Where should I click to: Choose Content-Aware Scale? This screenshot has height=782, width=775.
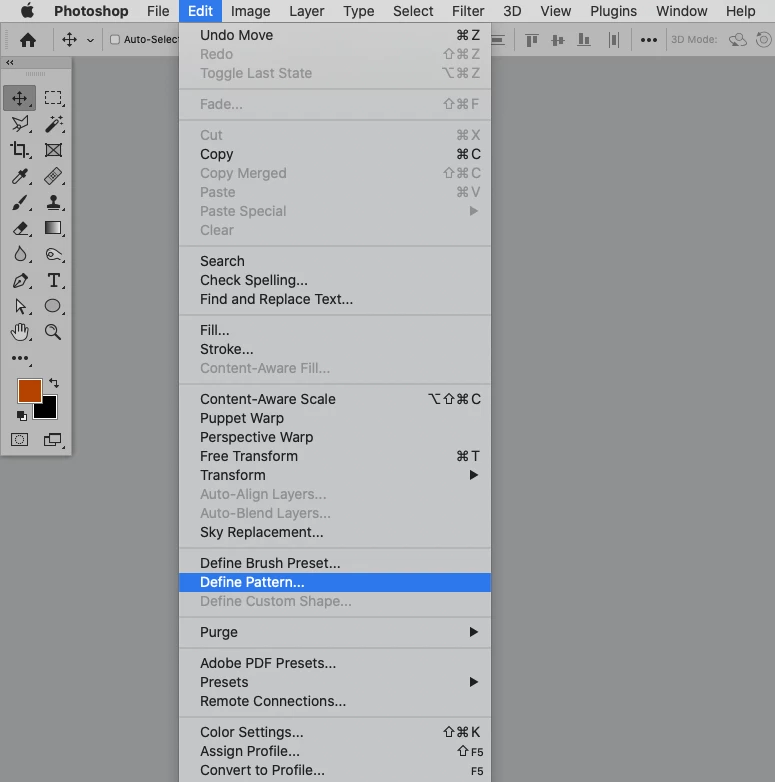click(335, 399)
